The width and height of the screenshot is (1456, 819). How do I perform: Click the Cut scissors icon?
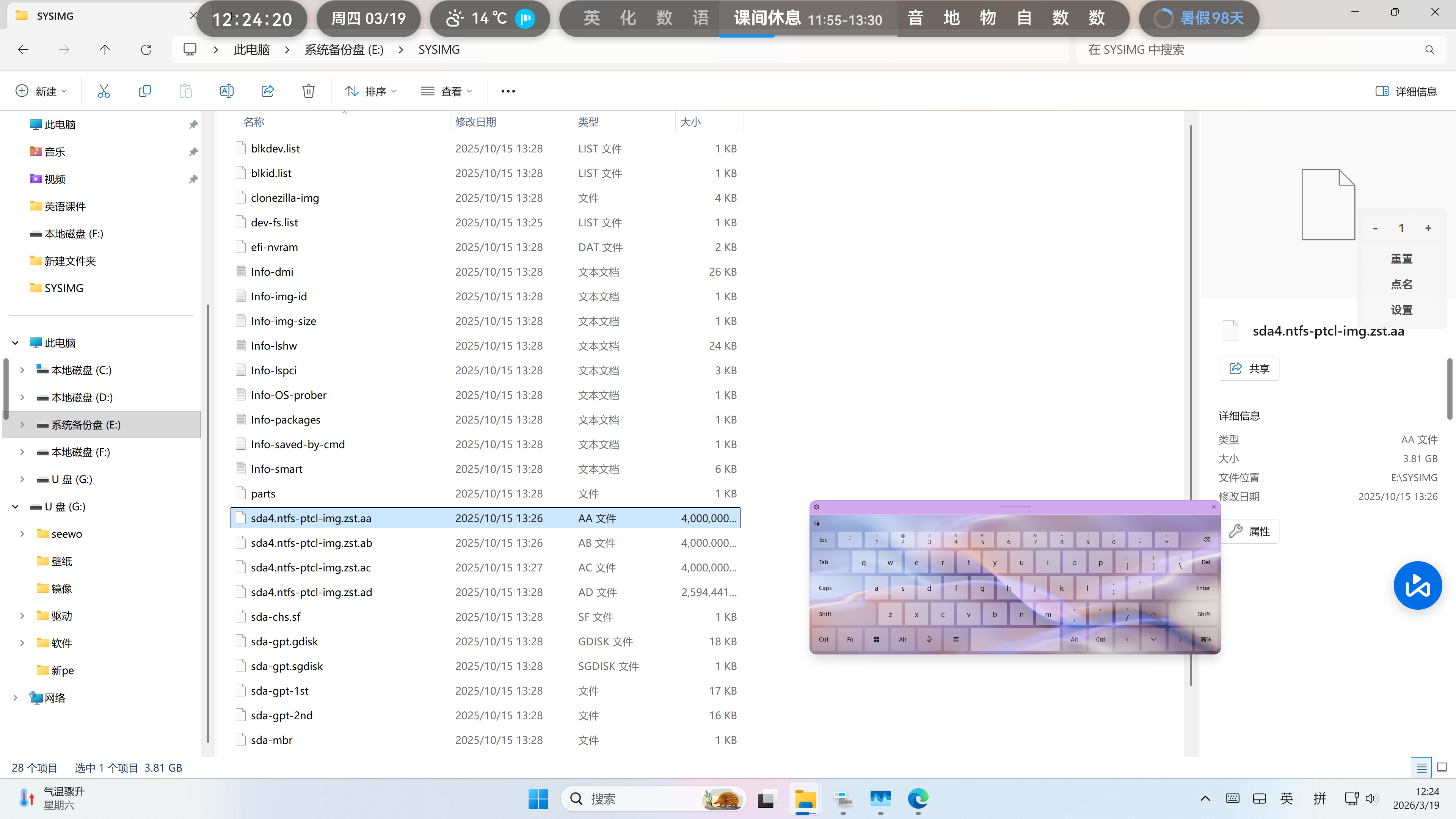tap(104, 91)
